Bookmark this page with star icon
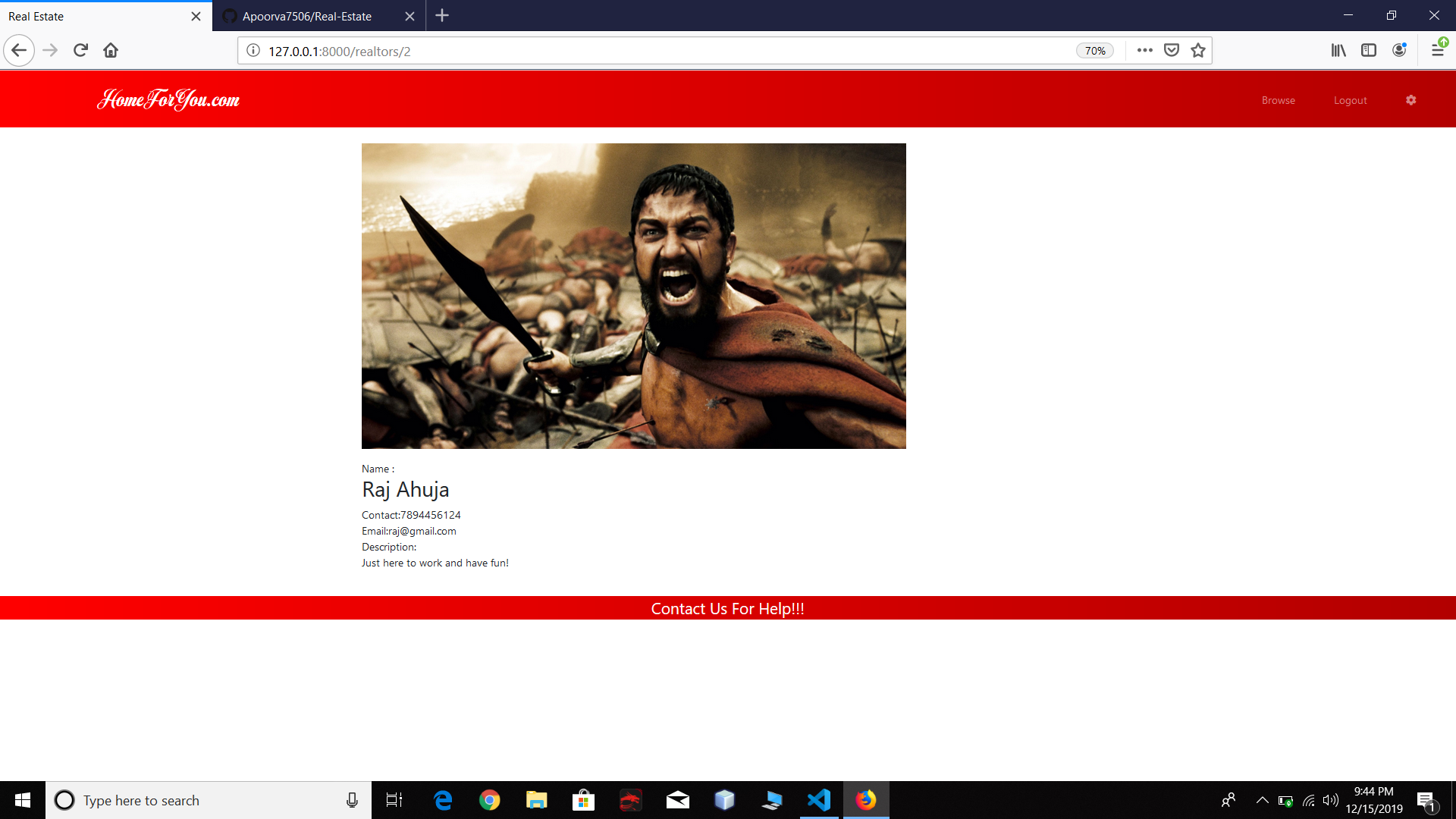 (x=1198, y=50)
